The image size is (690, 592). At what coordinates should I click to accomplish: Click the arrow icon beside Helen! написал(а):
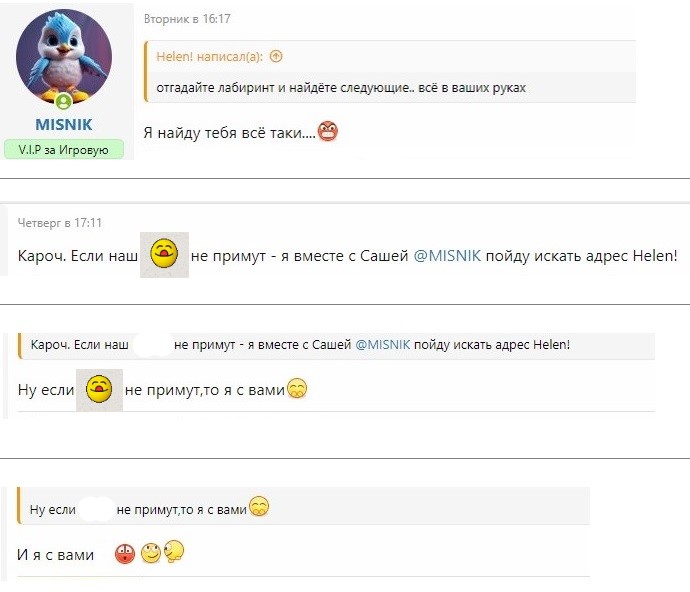(x=276, y=57)
